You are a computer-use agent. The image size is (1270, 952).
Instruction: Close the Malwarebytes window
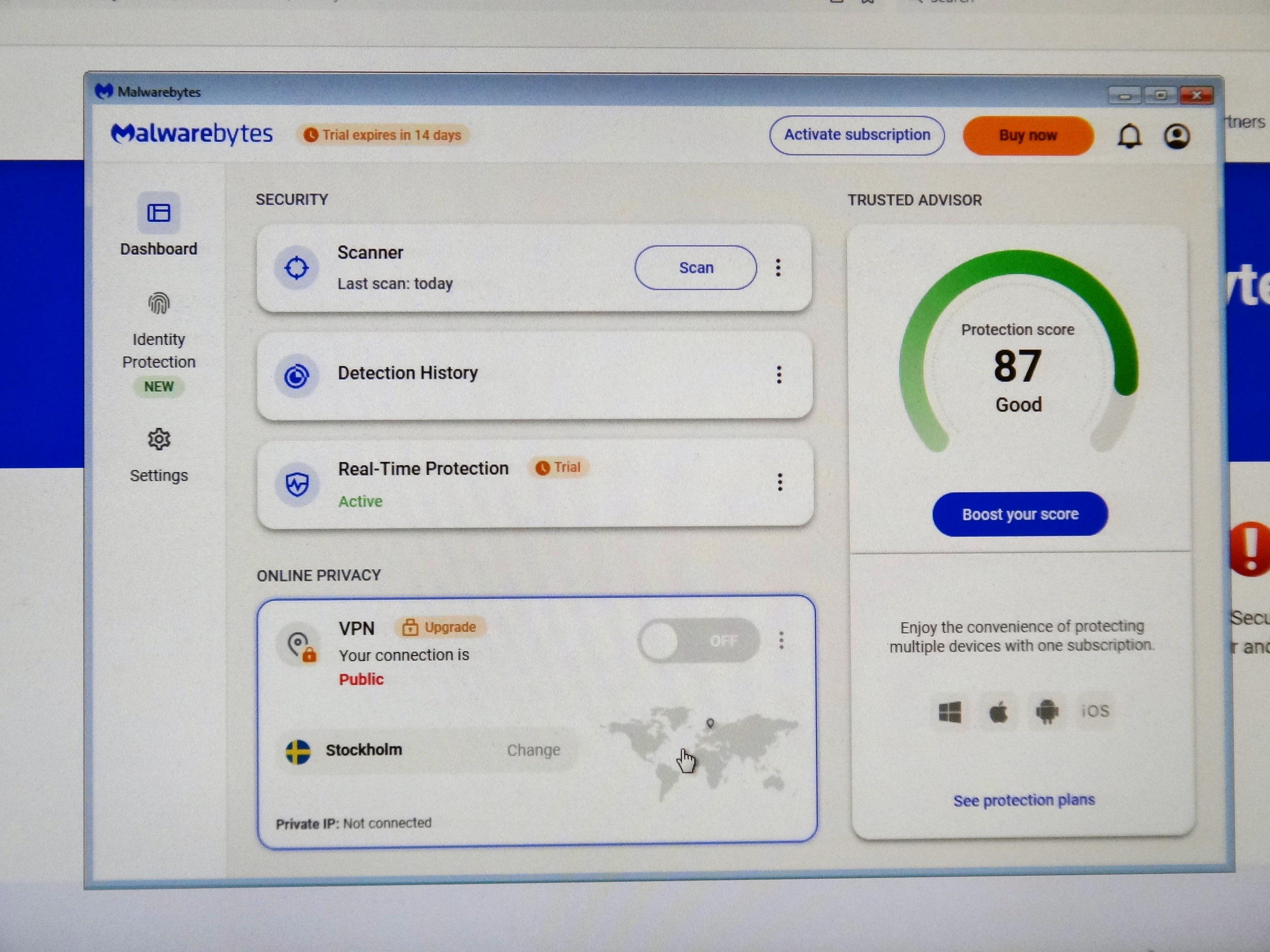[x=1196, y=95]
